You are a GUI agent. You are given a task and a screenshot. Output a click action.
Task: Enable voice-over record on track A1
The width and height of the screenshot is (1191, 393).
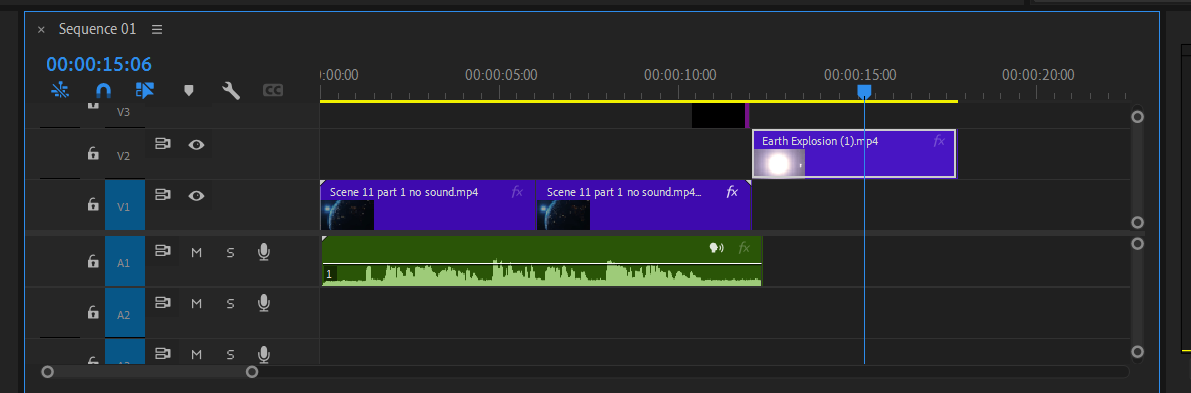[264, 252]
